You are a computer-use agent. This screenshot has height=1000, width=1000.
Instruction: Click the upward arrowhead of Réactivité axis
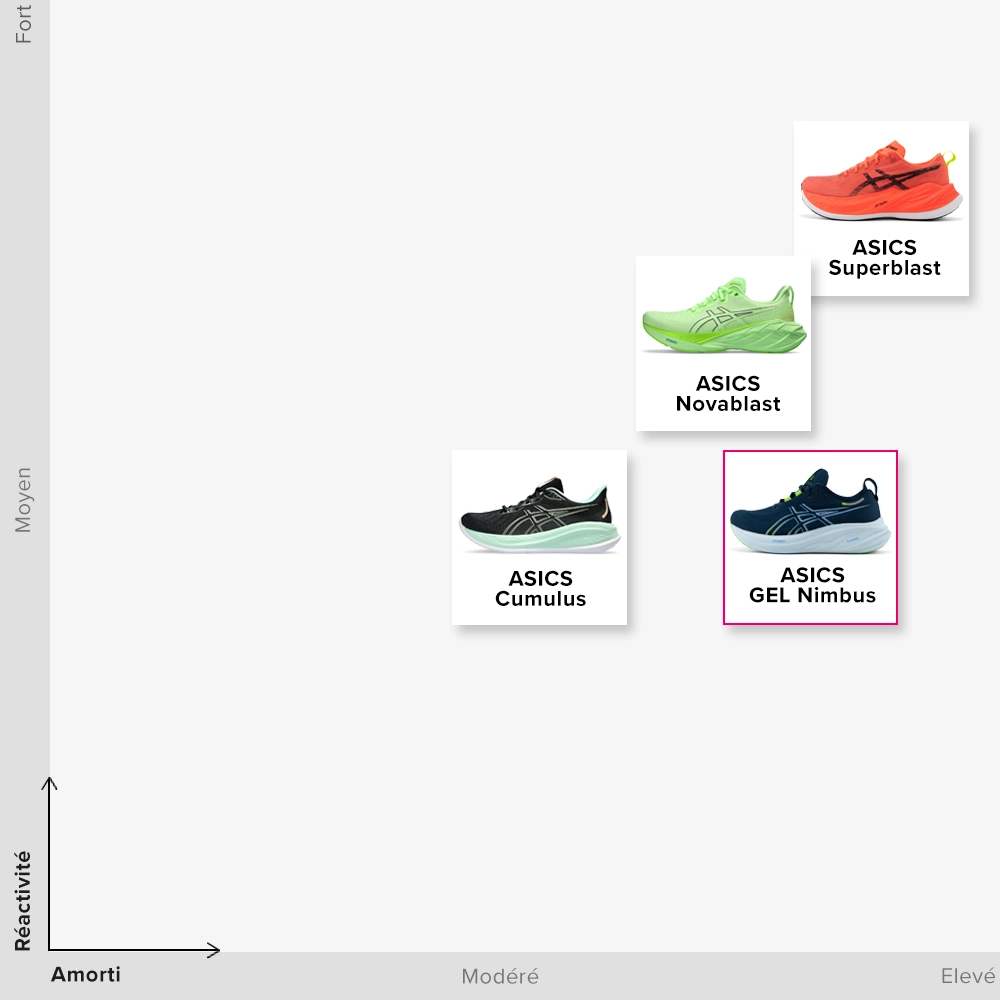[49, 781]
